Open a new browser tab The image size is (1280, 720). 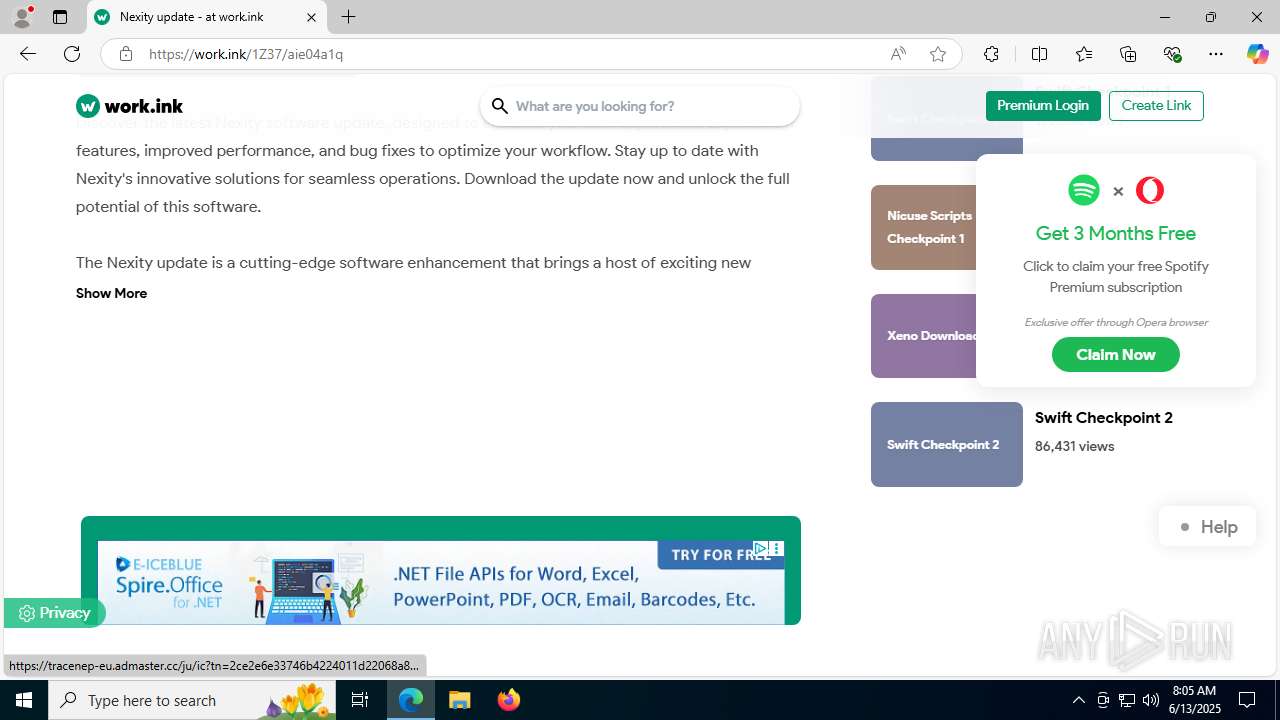pyautogui.click(x=348, y=17)
